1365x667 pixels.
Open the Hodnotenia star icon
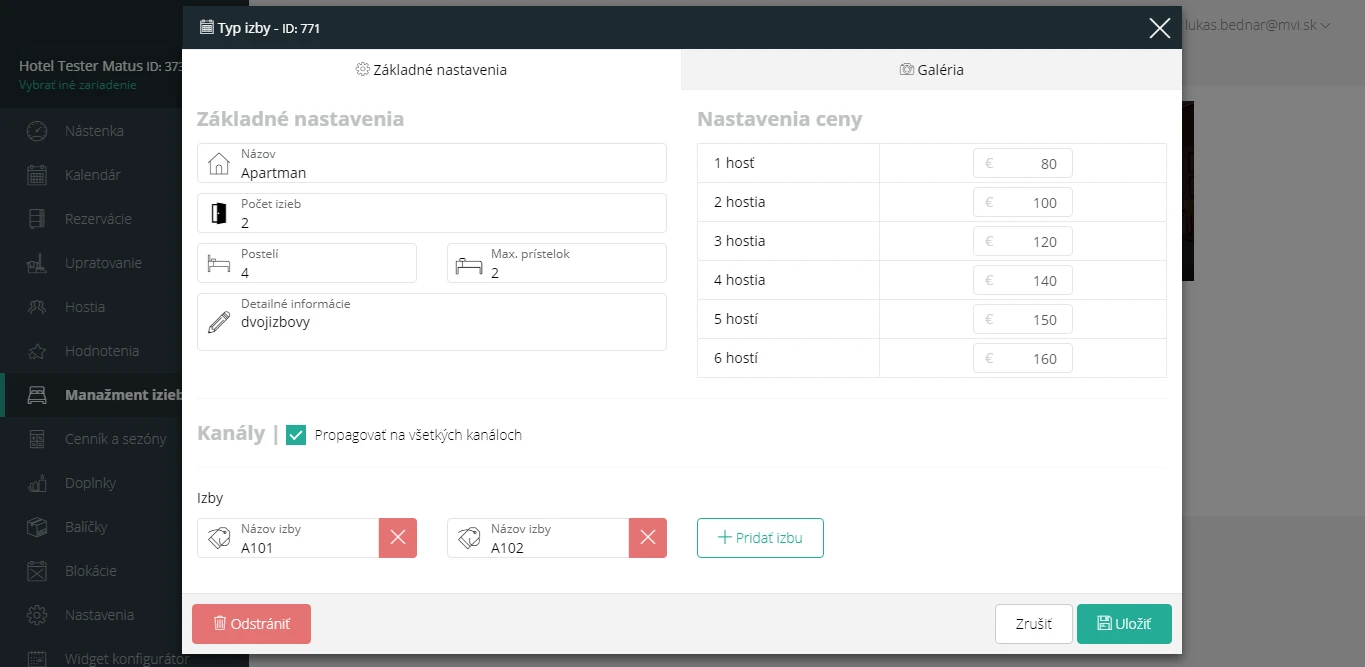tap(37, 351)
